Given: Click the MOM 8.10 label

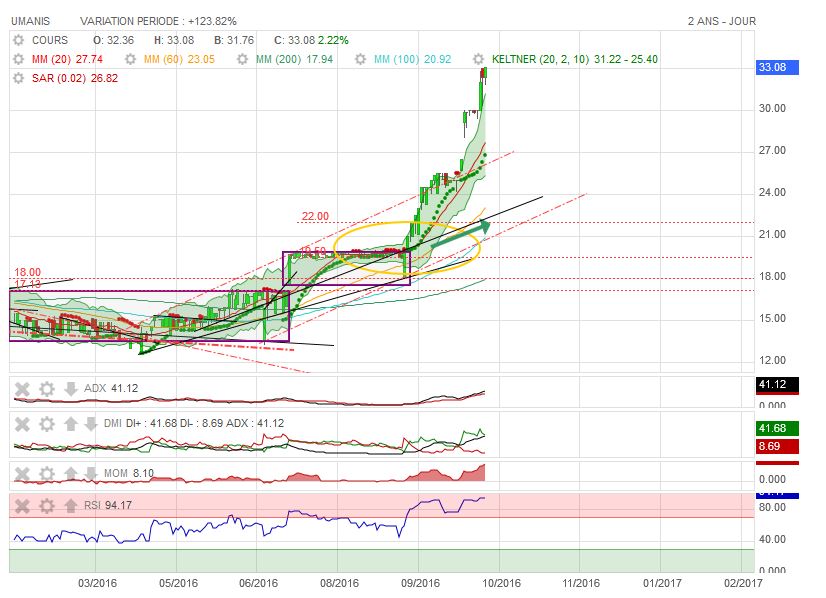Looking at the screenshot, I should (129, 473).
